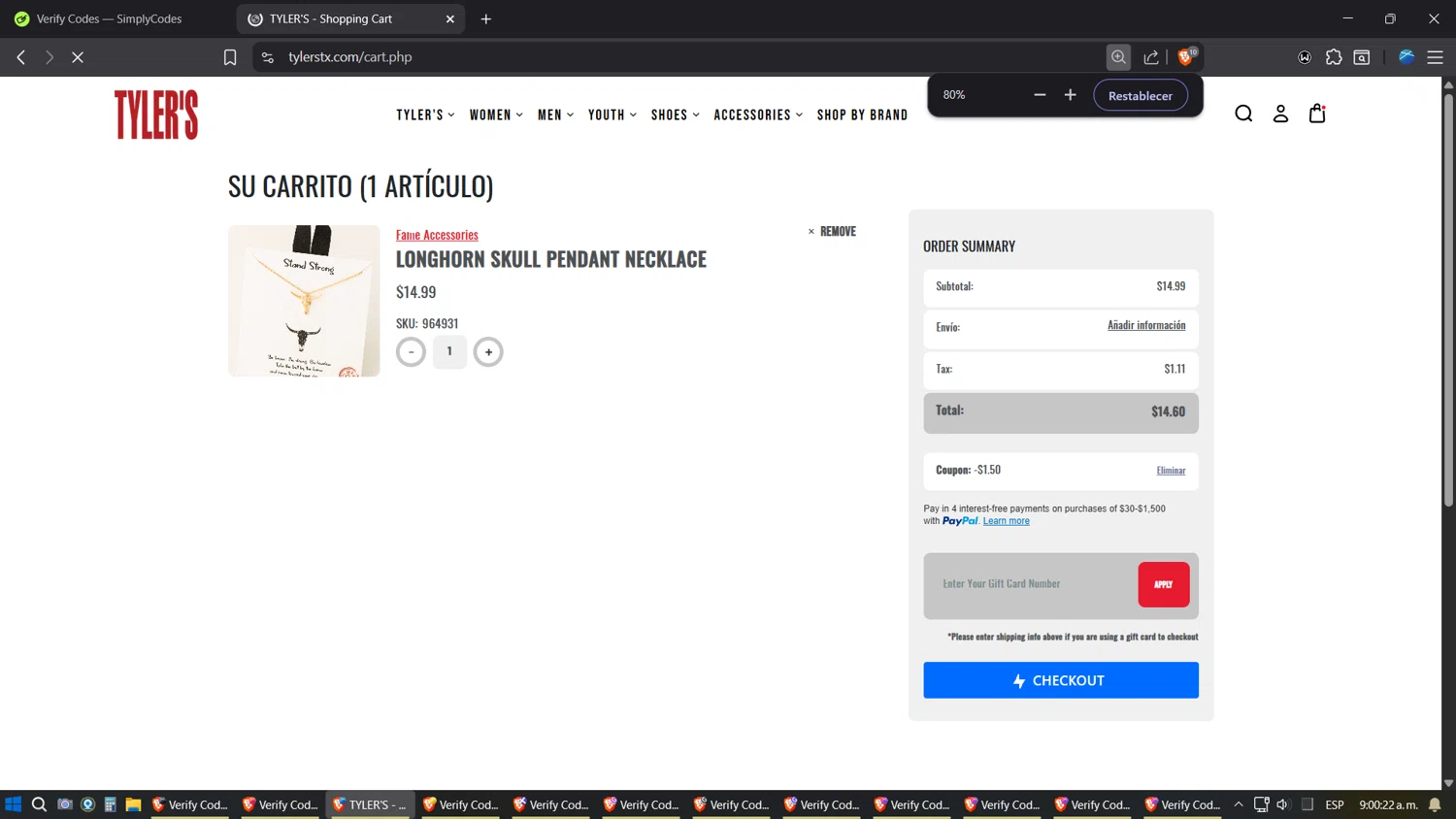
Task: Open Longhorn Skull Pendant Necklace product title
Action: 551,259
